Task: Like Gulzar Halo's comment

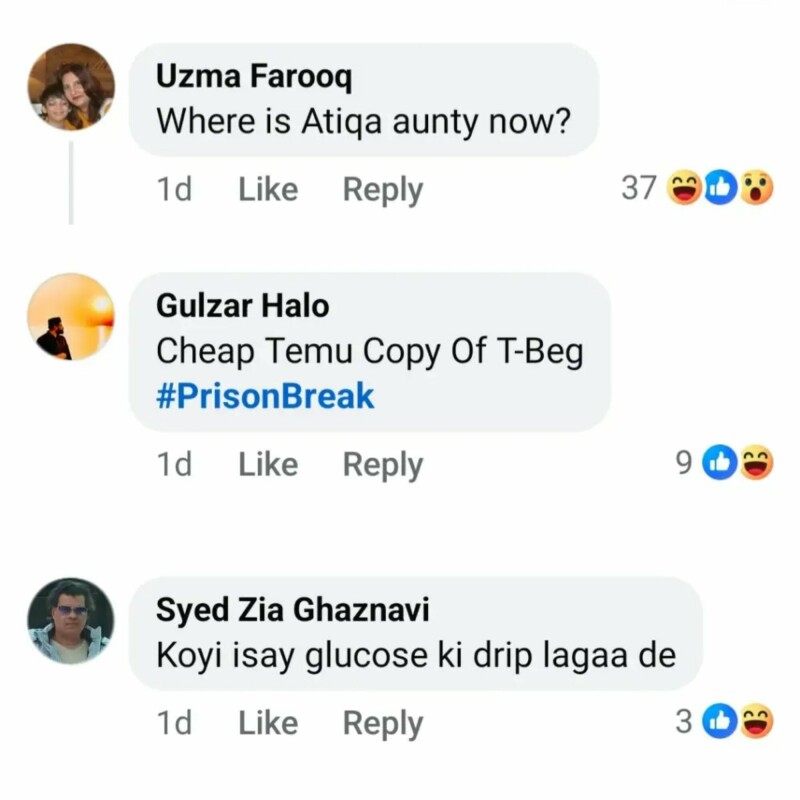Action: [268, 464]
